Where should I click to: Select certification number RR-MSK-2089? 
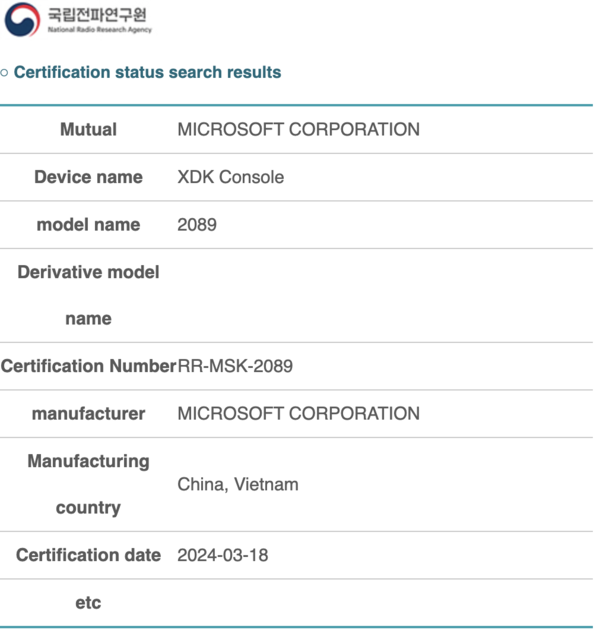[235, 366]
